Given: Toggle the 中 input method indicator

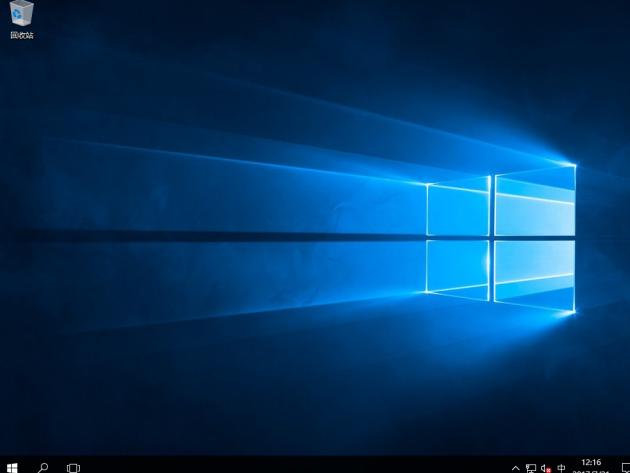Looking at the screenshot, I should click(562, 467).
